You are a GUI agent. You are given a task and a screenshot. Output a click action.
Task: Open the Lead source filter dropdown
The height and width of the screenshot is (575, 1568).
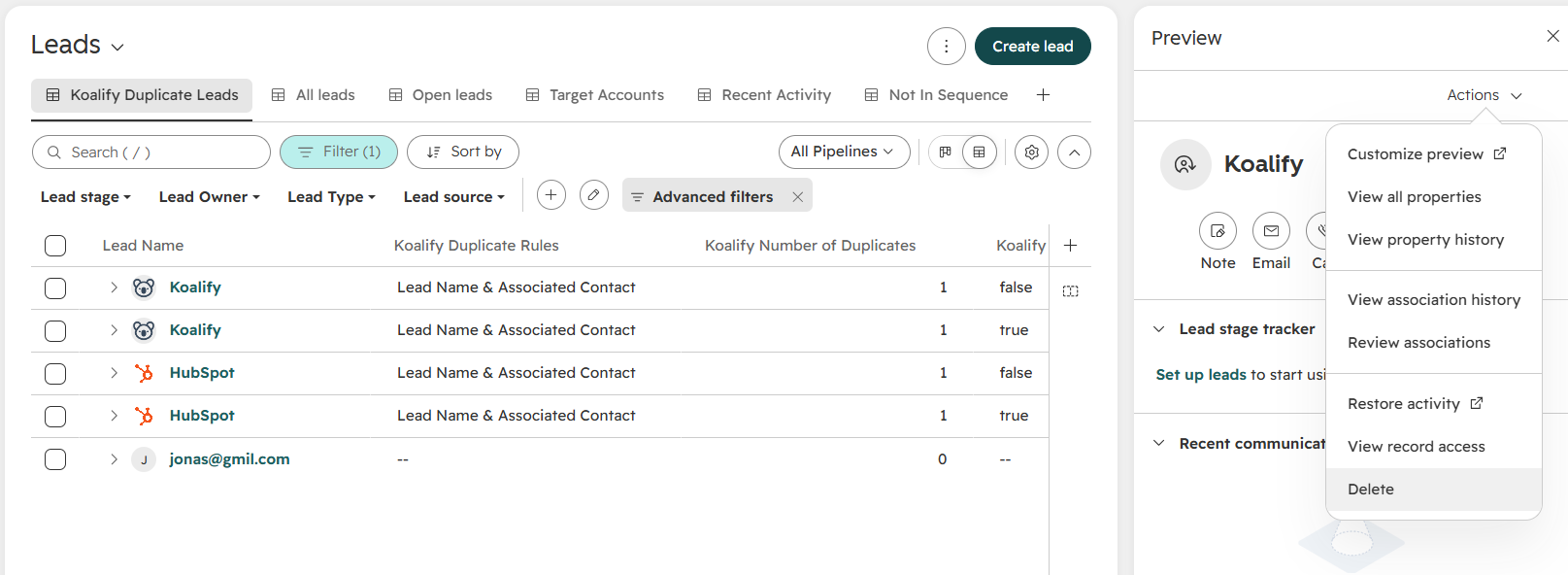(x=453, y=196)
